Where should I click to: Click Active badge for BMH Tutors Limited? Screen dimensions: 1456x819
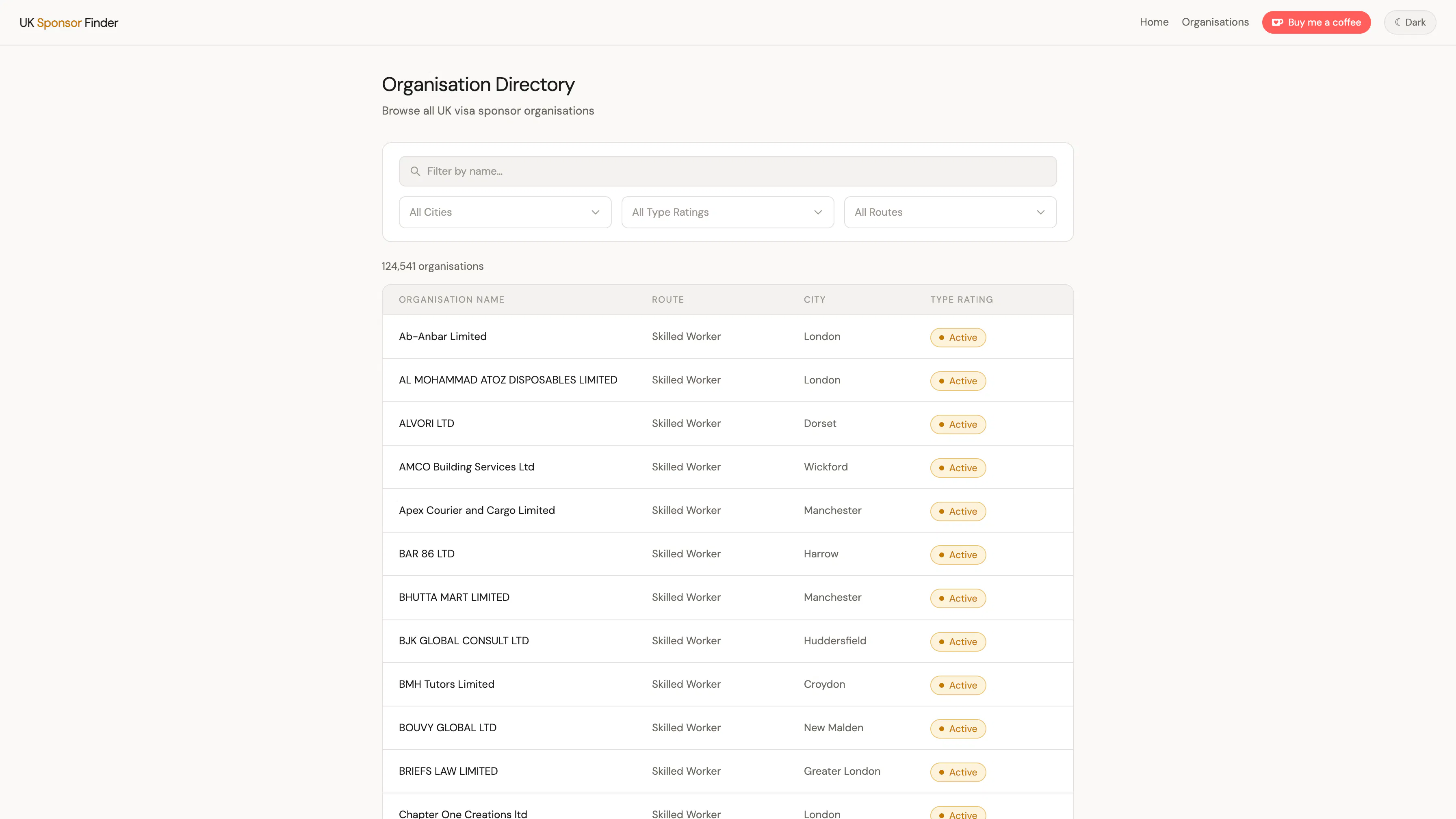coord(958,686)
